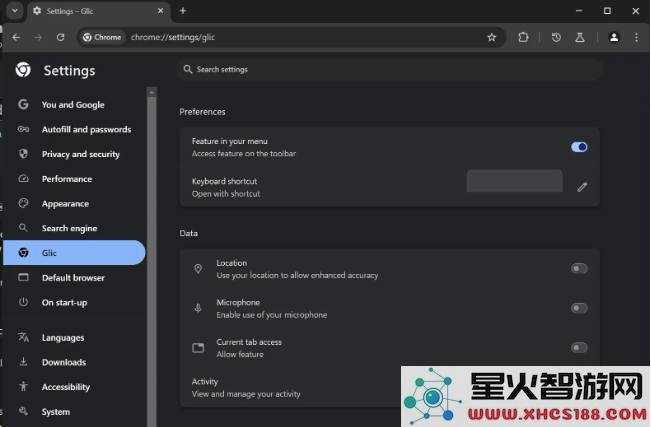The image size is (651, 427).
Task: Open the Extensions puzzle icon
Action: 523,37
